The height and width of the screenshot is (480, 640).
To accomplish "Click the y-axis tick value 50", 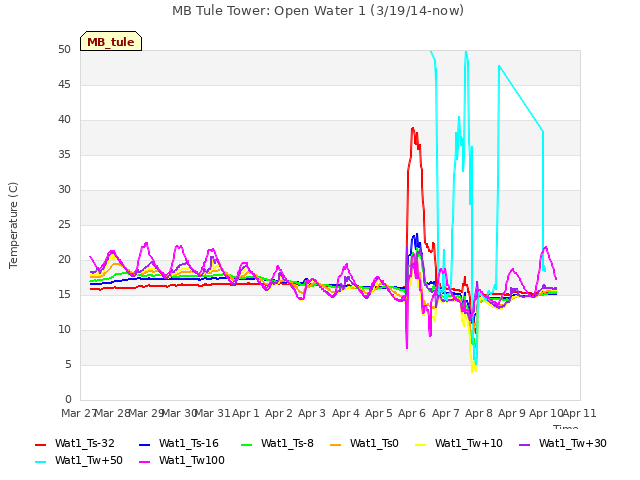I will [x=64, y=49].
